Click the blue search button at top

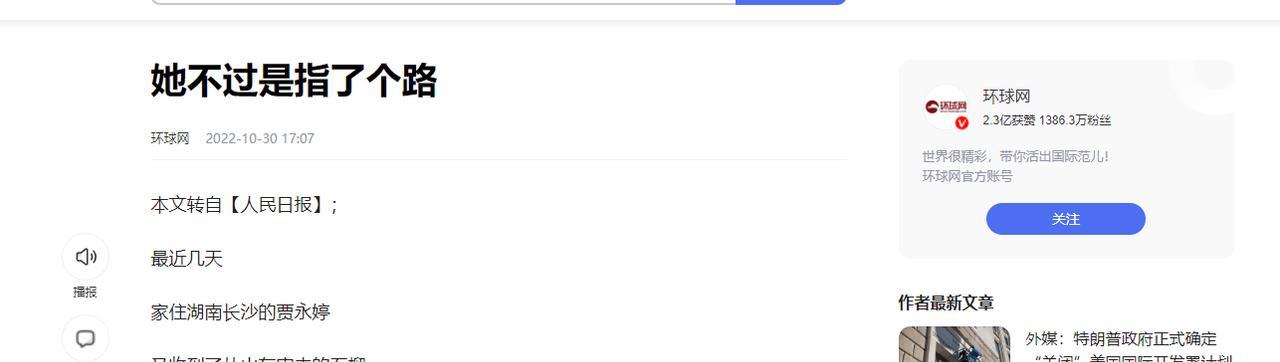tap(791, 2)
